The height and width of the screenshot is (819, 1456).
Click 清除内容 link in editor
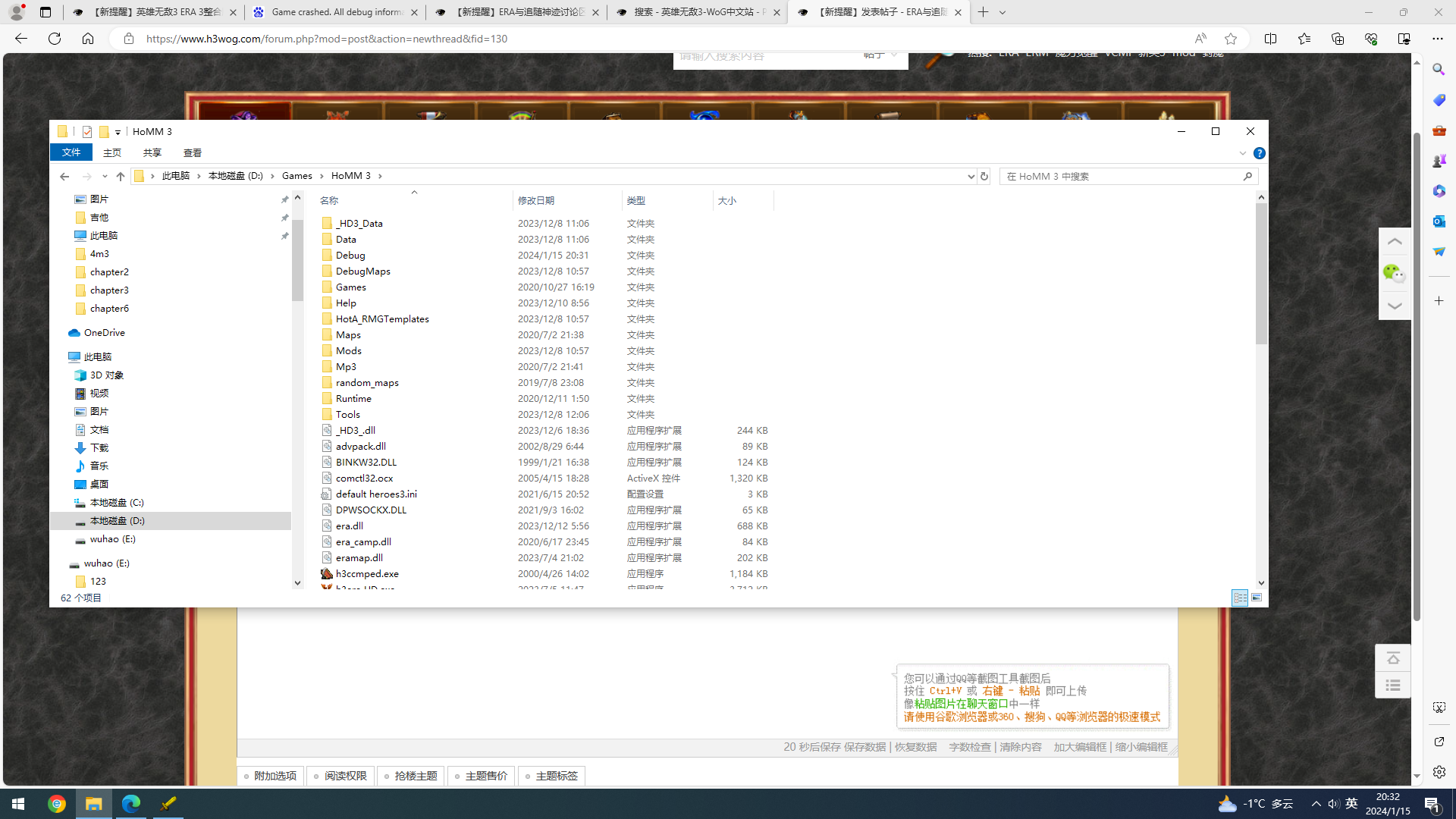coord(1020,747)
